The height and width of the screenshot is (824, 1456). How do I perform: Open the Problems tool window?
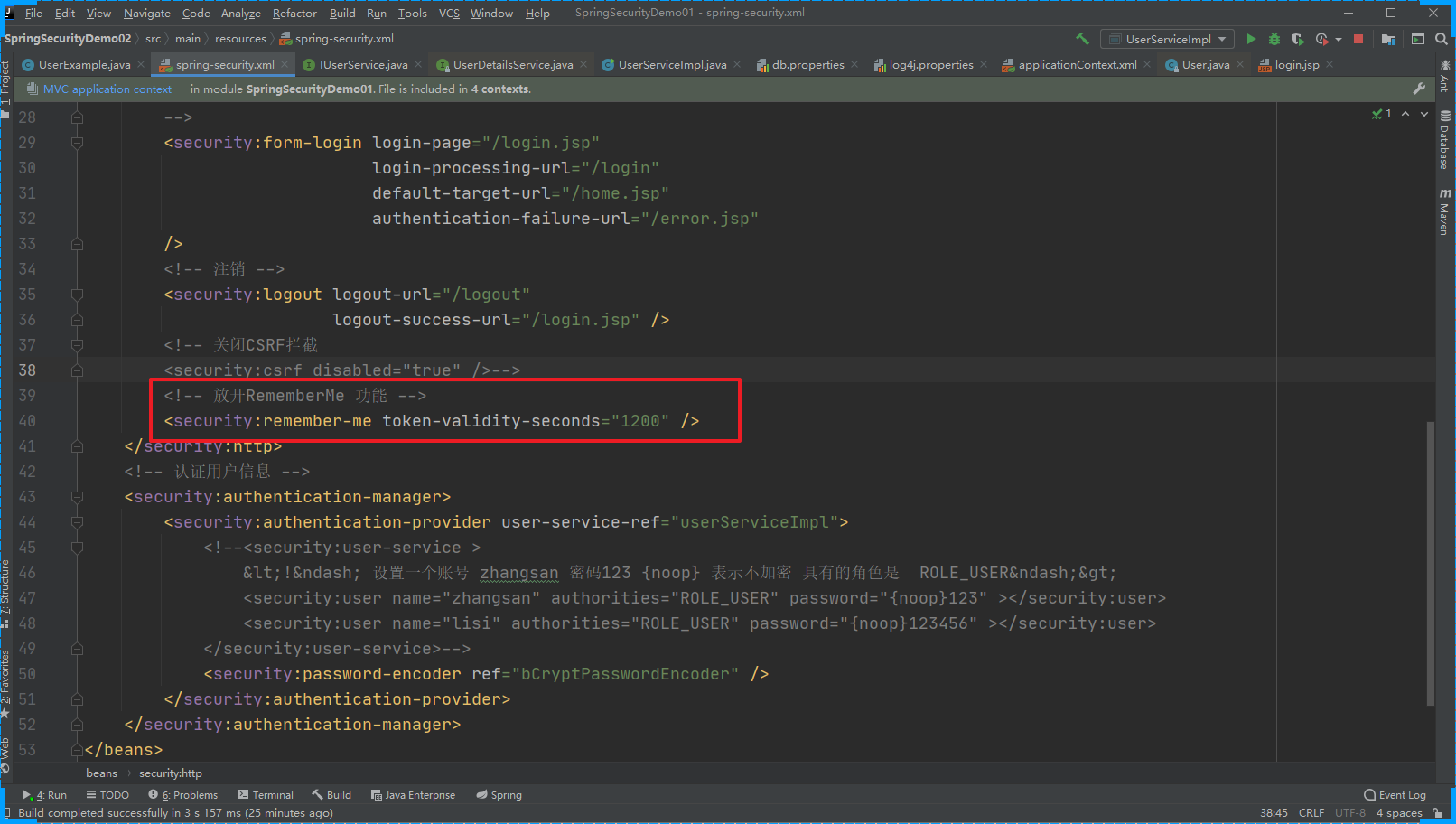click(x=183, y=795)
